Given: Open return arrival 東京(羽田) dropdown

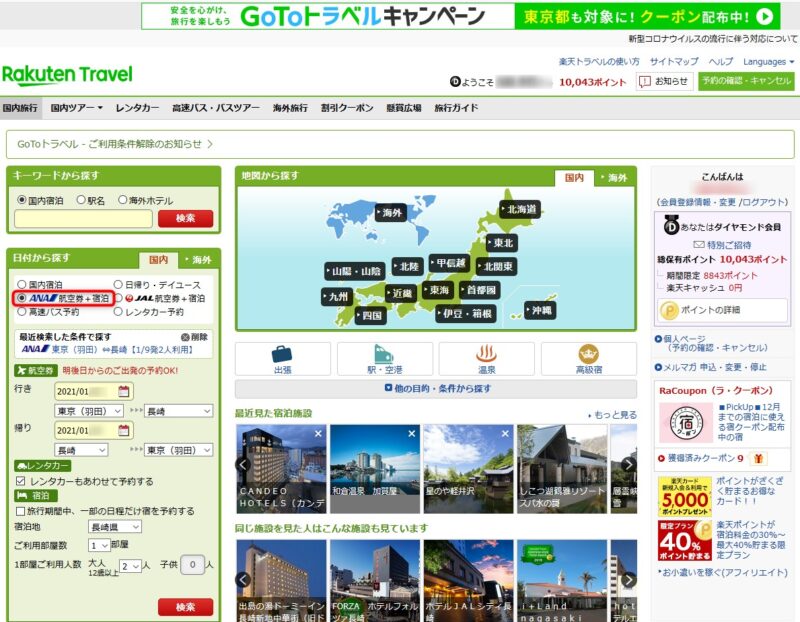Looking at the screenshot, I should pos(179,450).
